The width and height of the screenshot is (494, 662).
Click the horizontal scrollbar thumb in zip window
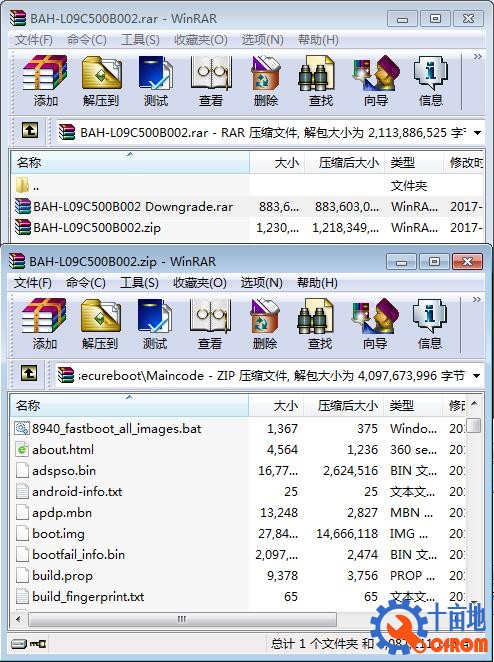coord(182,619)
